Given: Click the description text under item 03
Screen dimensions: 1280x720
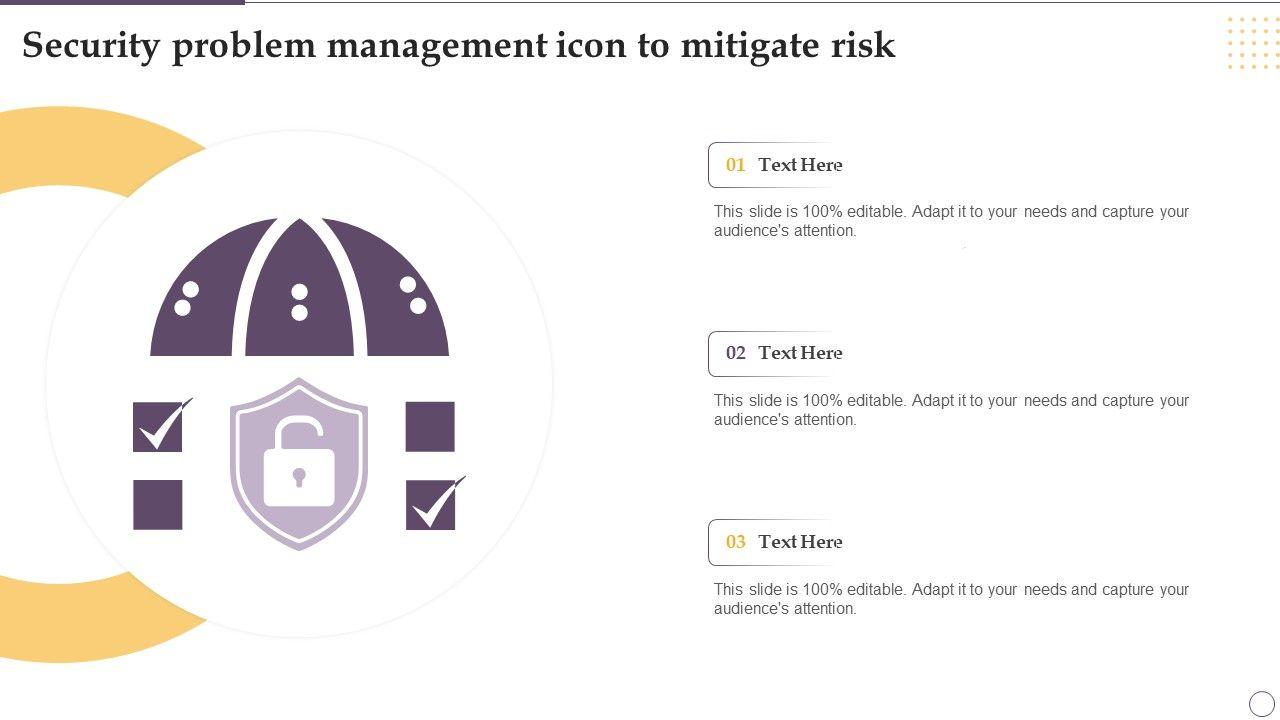Looking at the screenshot, I should [950, 599].
